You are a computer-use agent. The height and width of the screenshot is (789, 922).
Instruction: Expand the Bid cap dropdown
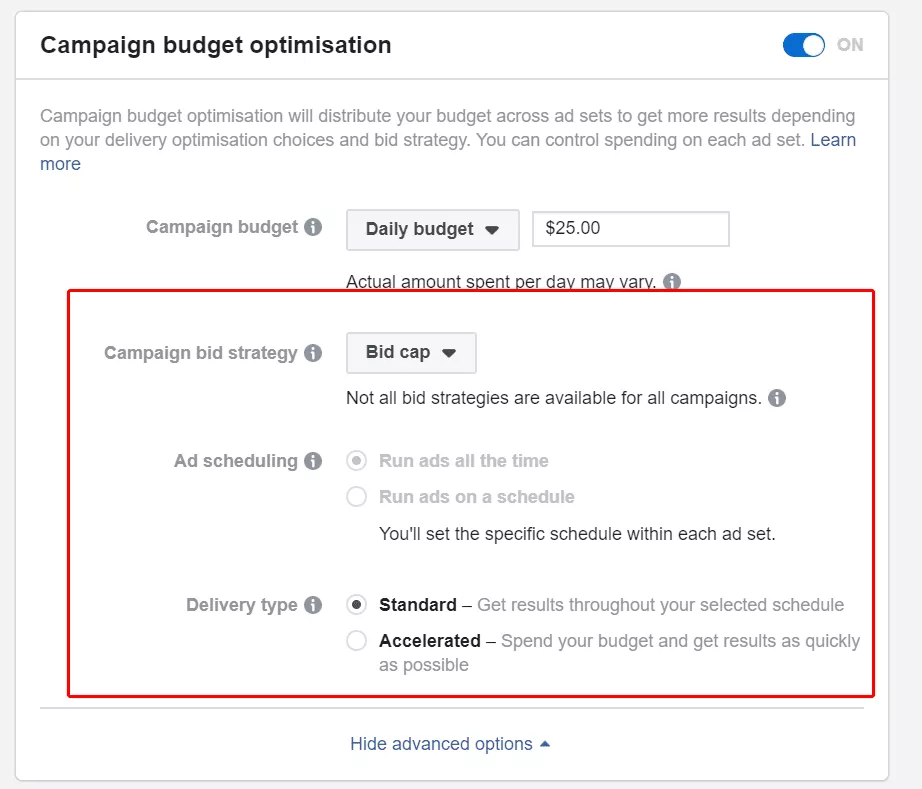point(411,353)
